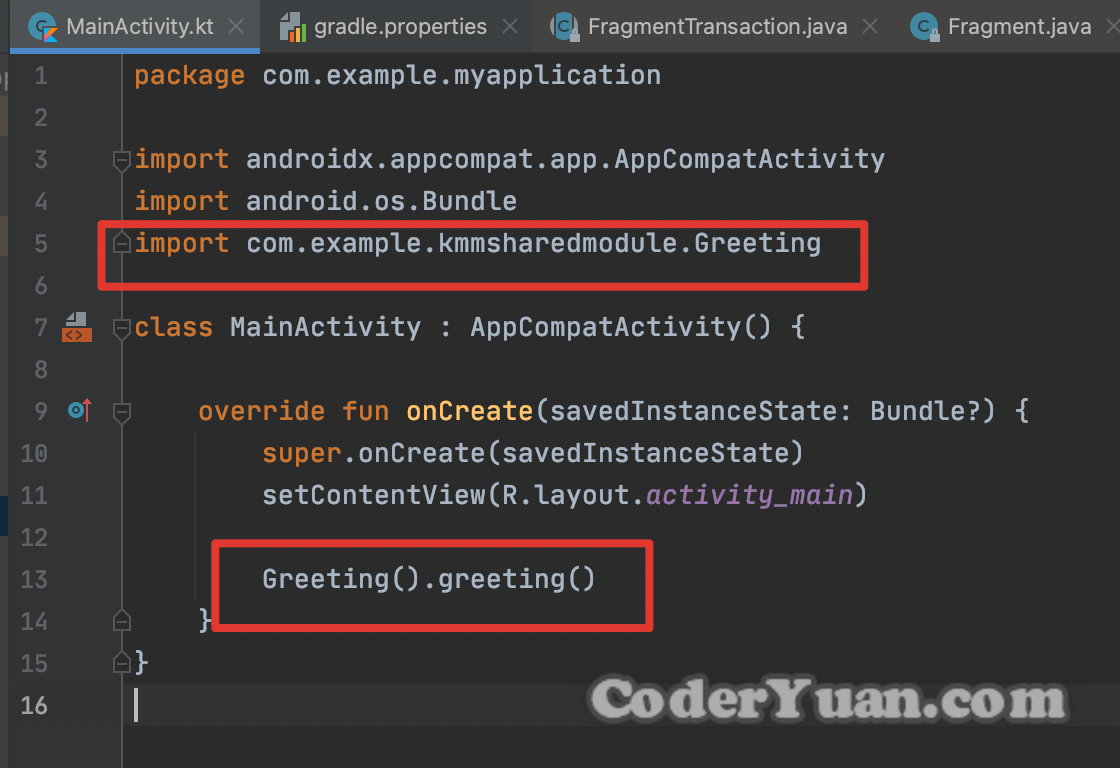This screenshot has width=1120, height=768.
Task: Switch to the FragmentTransaction.java tab
Action: pos(715,26)
